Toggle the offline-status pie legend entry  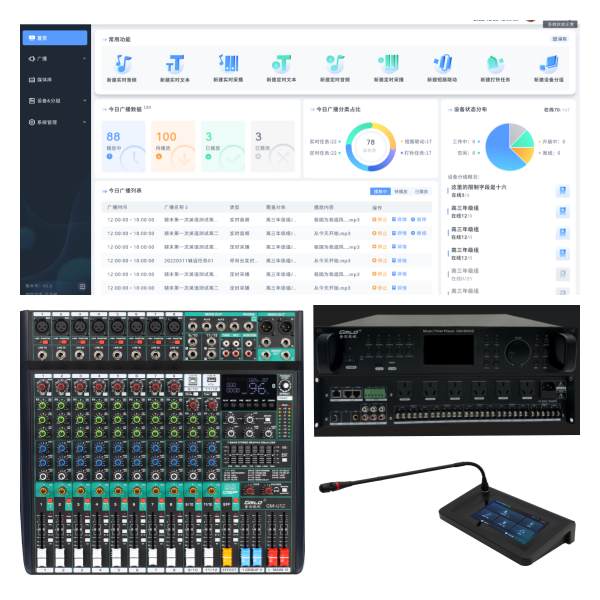[x=549, y=153]
